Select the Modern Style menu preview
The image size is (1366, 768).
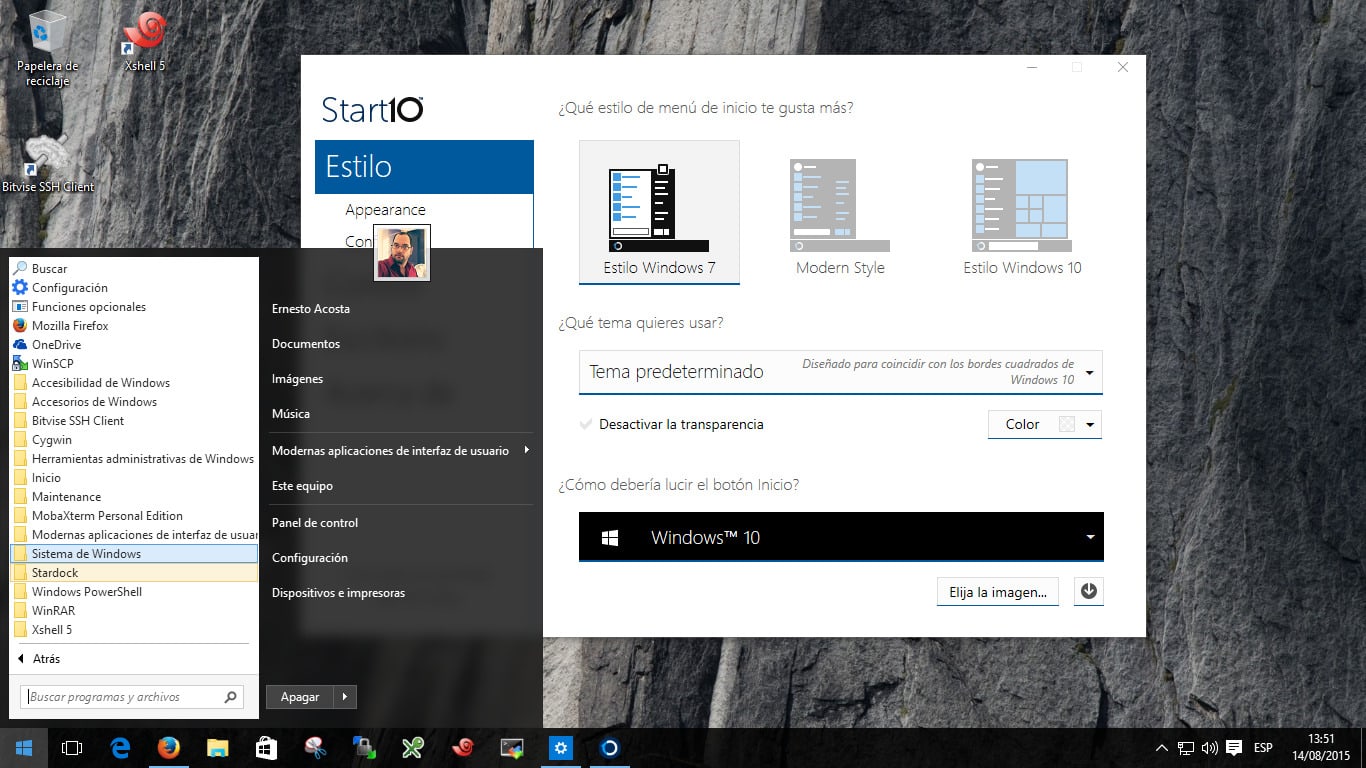[x=839, y=205]
